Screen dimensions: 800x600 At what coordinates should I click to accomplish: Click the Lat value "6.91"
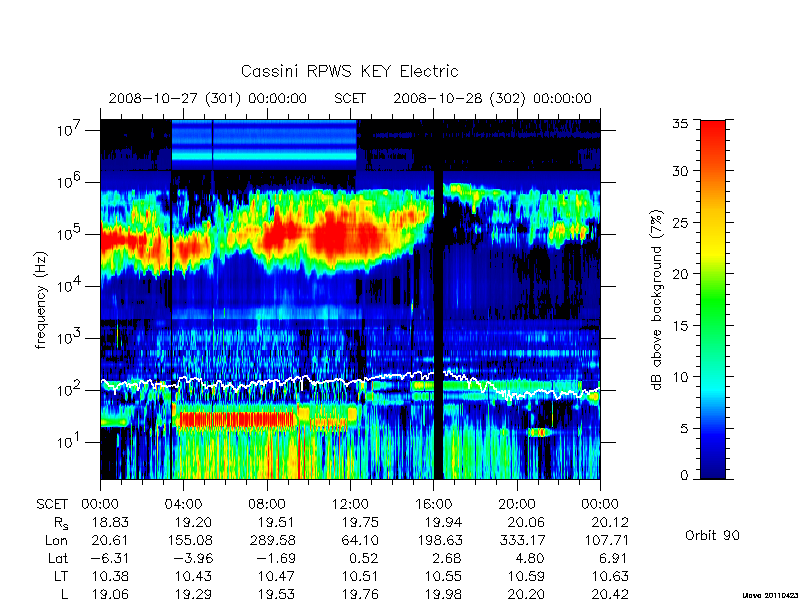coord(614,558)
